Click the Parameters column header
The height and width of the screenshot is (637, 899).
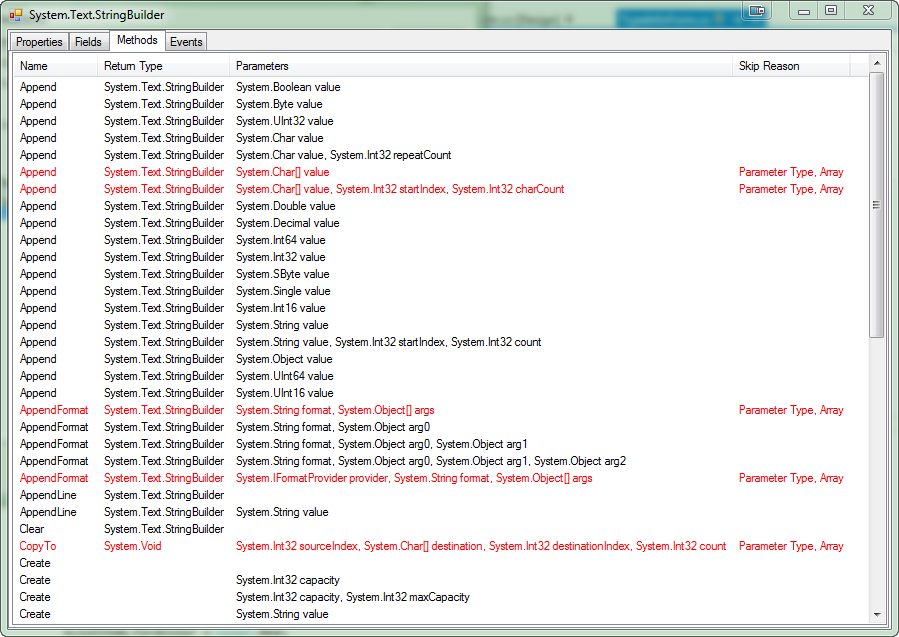481,66
